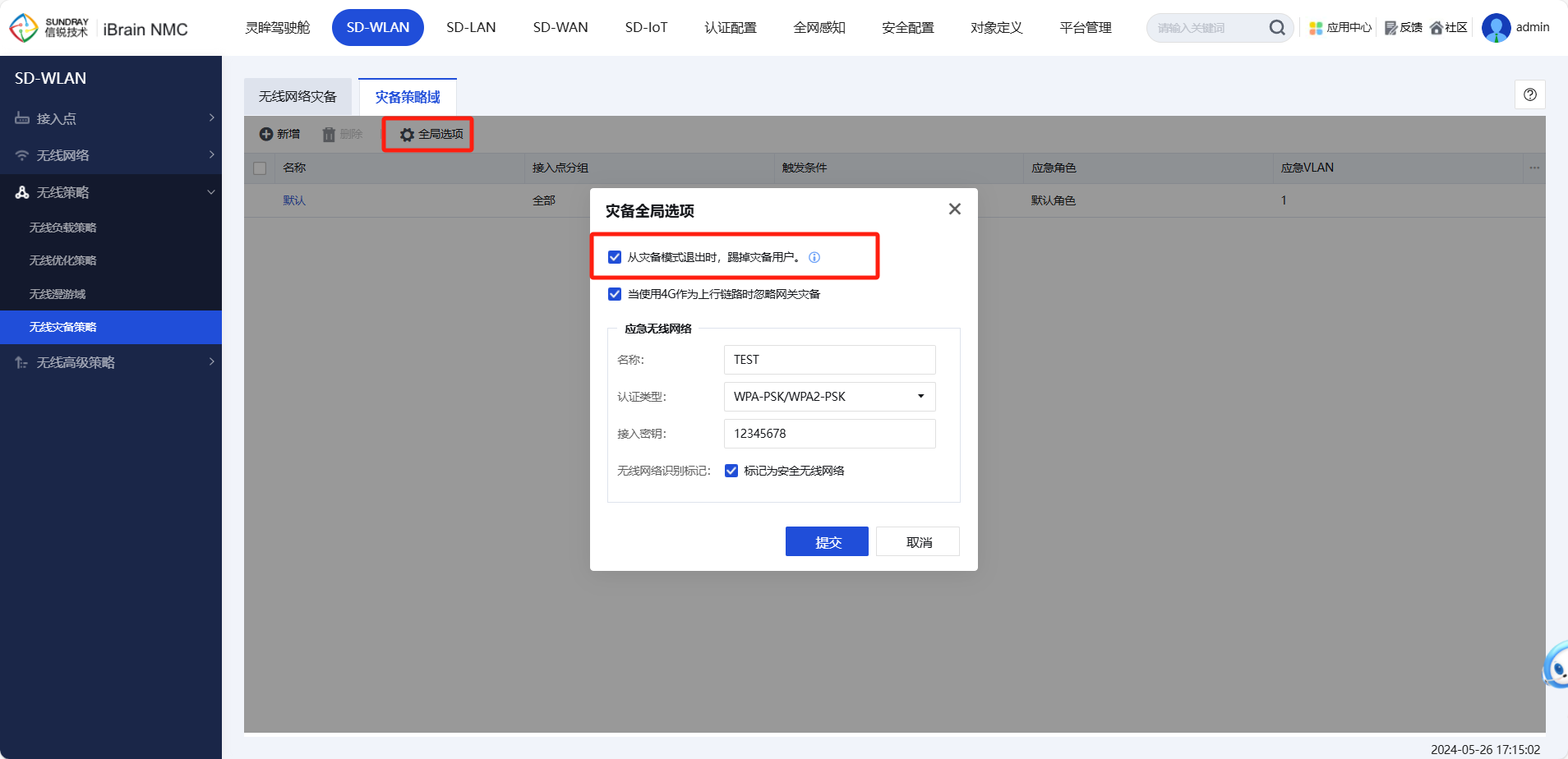Close the 灾备全局选项 dialog
The width and height of the screenshot is (1568, 759).
pos(954,209)
